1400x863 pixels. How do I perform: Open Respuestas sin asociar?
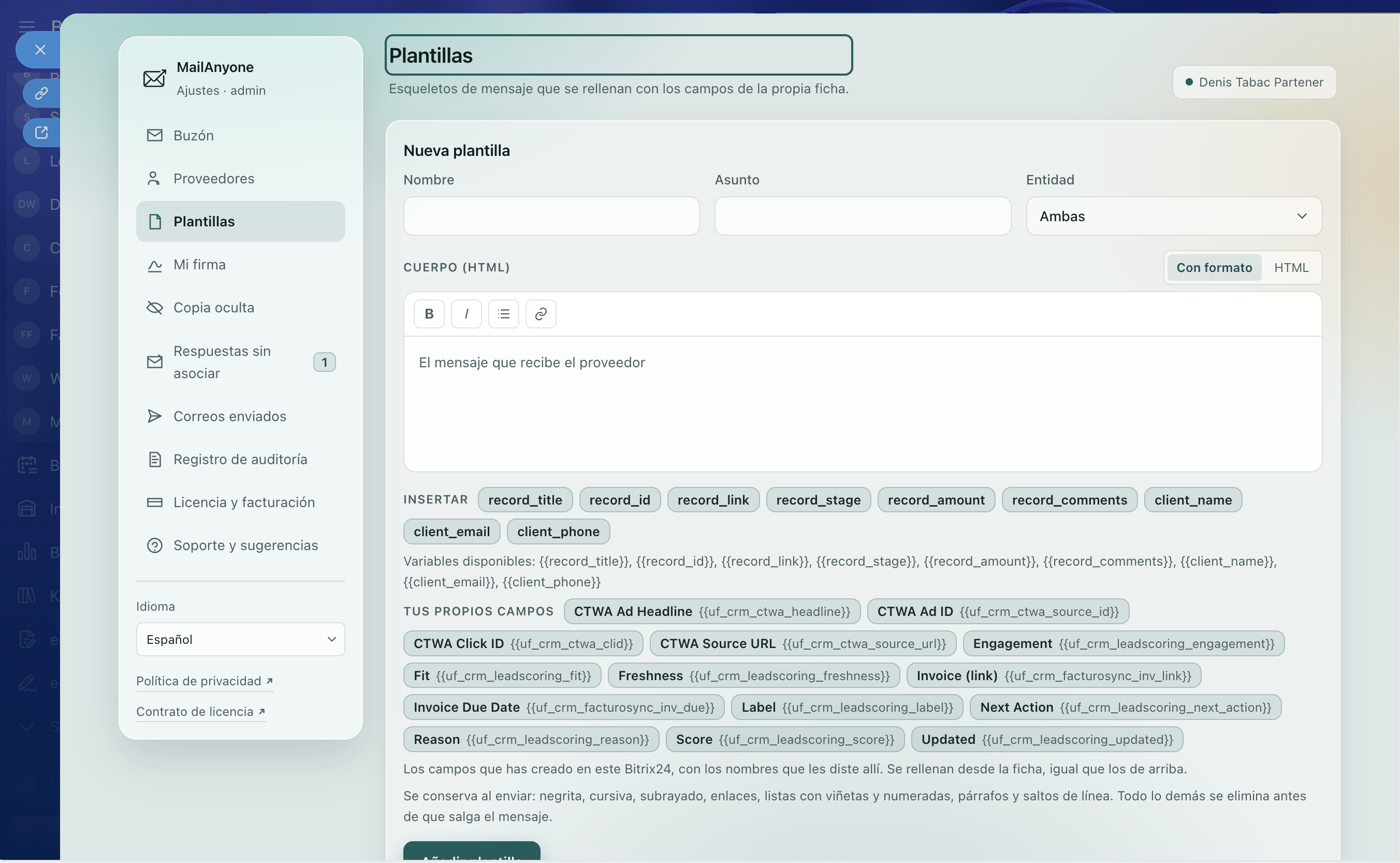click(x=240, y=362)
